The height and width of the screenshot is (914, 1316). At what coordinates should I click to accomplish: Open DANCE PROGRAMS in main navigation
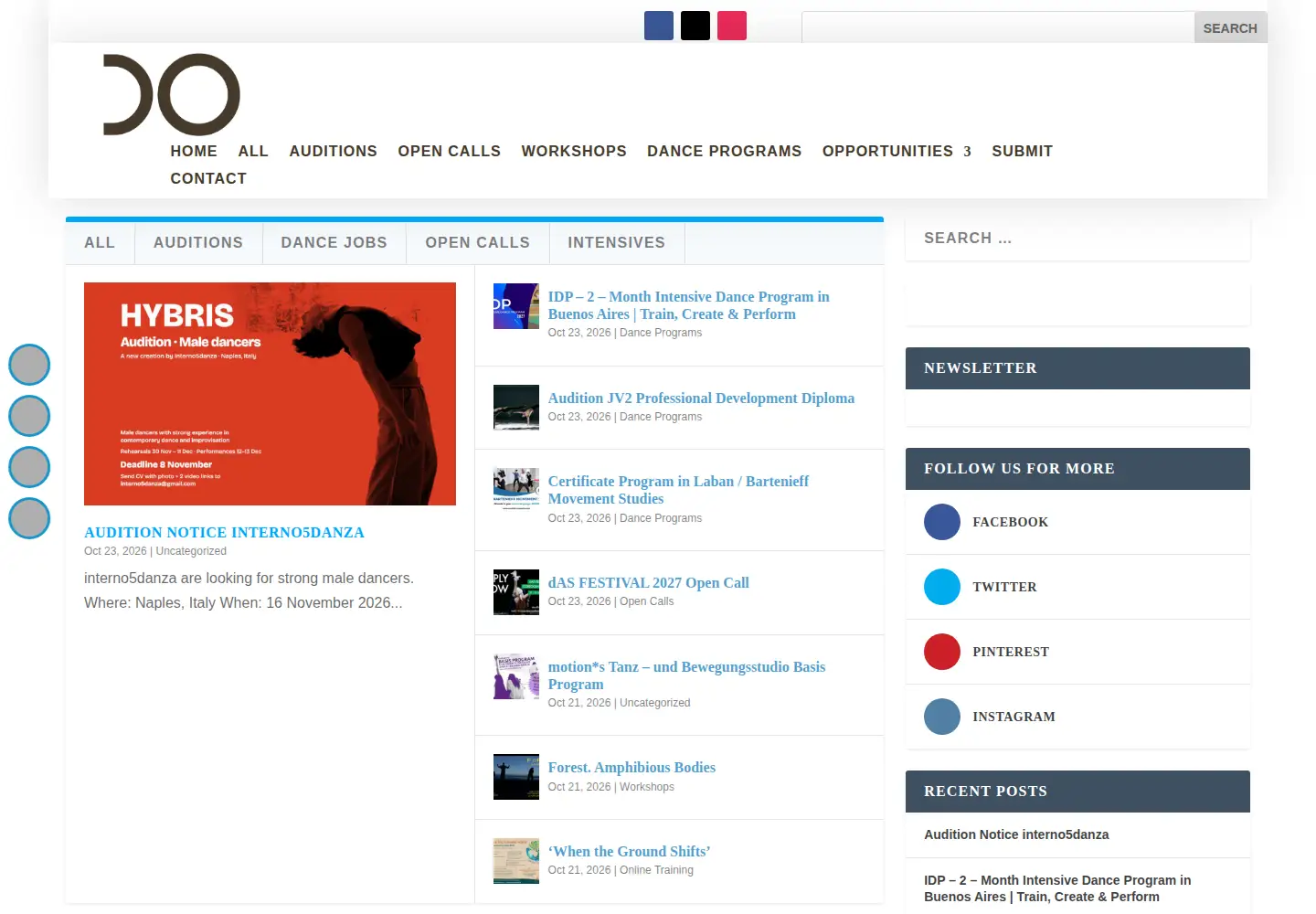[725, 151]
